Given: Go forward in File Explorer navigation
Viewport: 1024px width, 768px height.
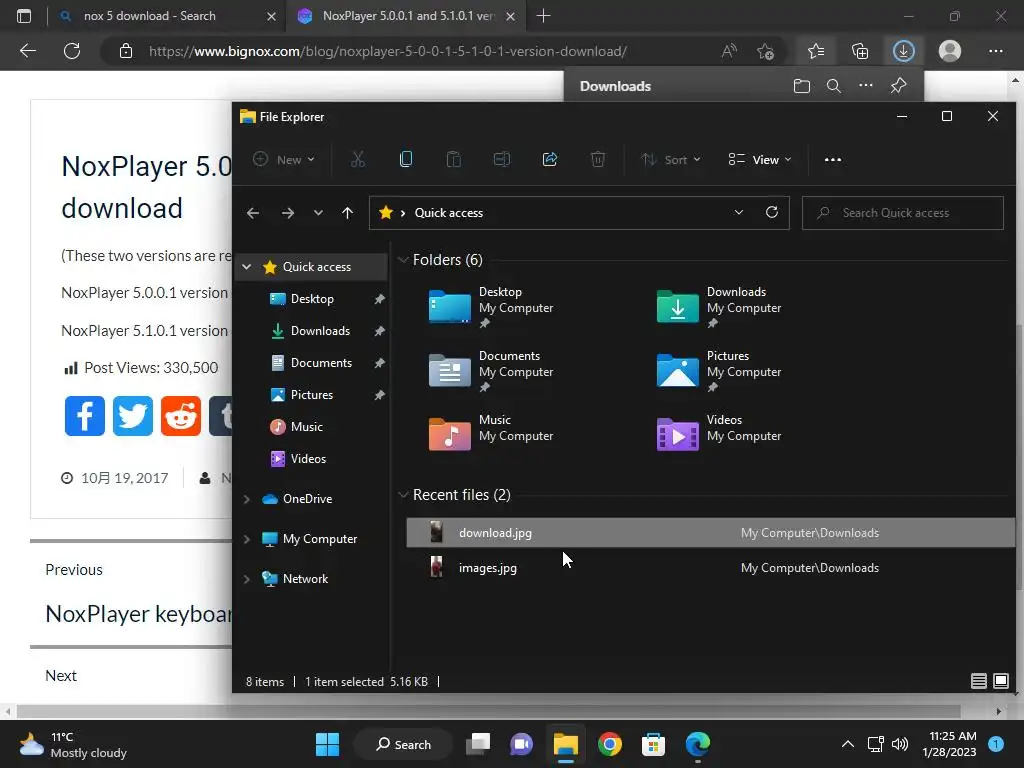Looking at the screenshot, I should point(287,213).
